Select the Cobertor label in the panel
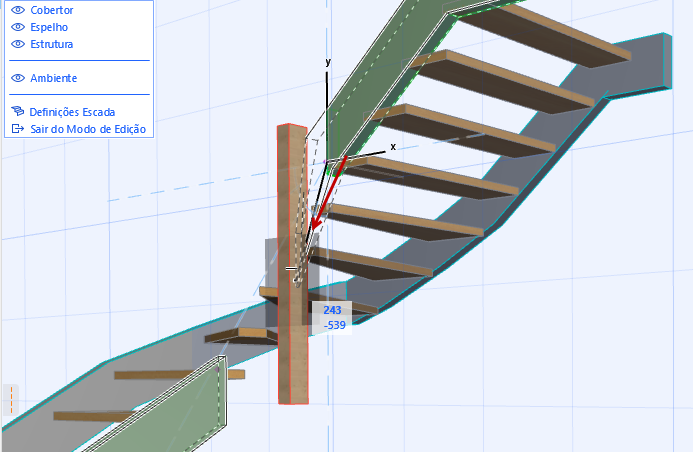The image size is (693, 452). pyautogui.click(x=52, y=10)
